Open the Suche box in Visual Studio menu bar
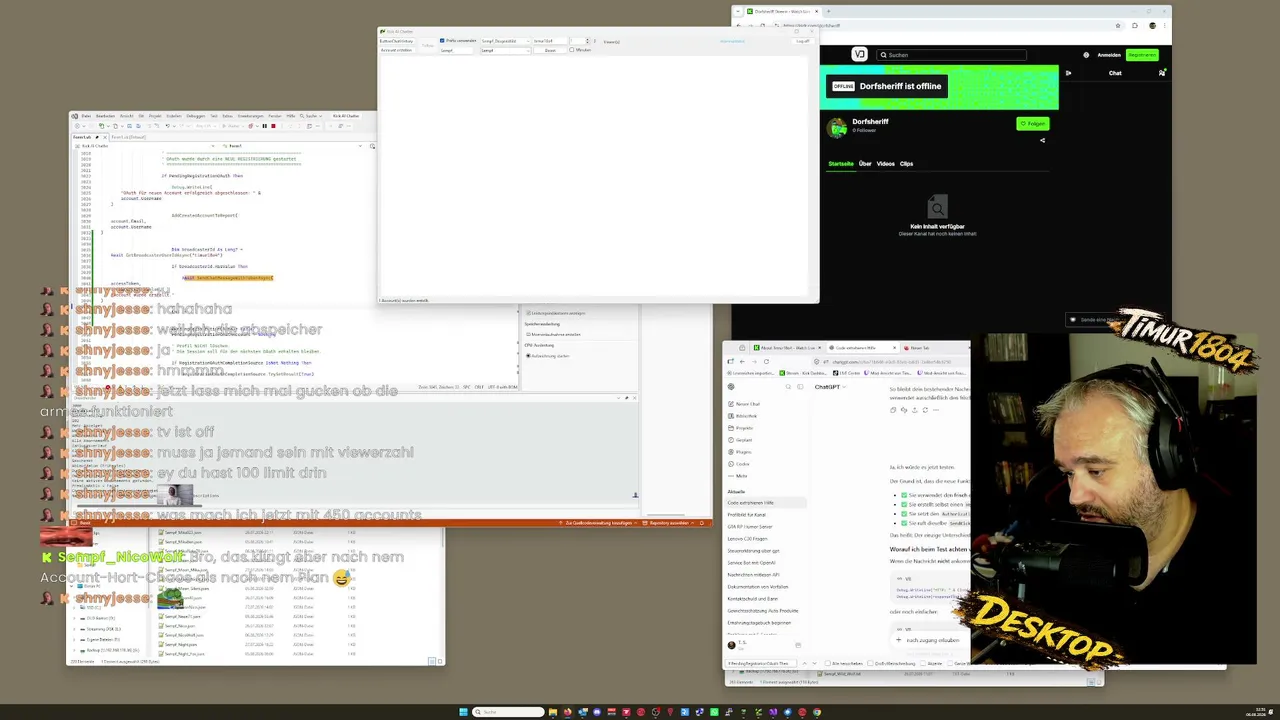1280x720 pixels. pos(309,116)
